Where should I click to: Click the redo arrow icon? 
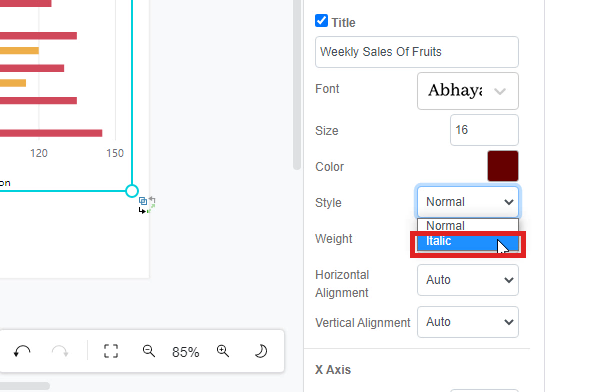click(60, 351)
